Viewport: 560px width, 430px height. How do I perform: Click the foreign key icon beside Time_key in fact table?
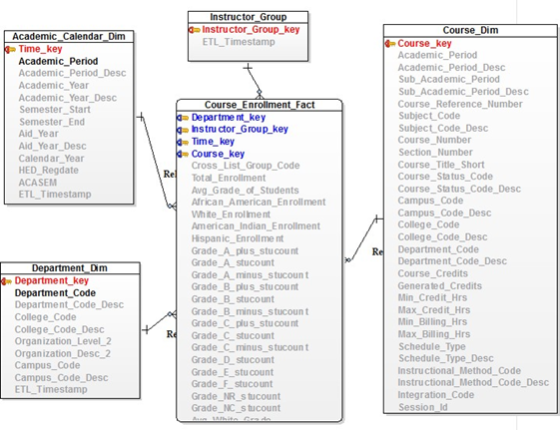[x=183, y=142]
